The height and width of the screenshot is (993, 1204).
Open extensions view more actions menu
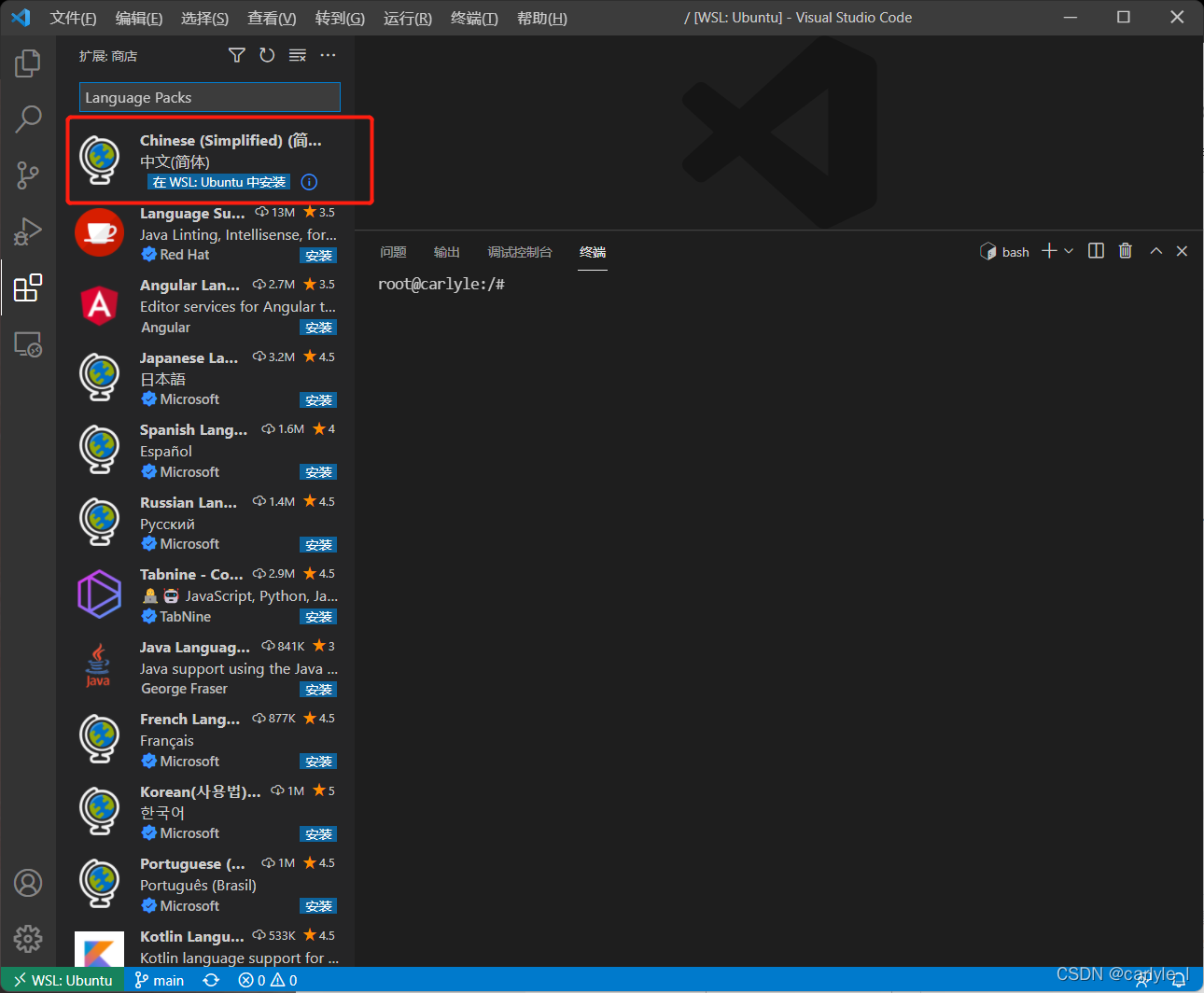tap(328, 55)
